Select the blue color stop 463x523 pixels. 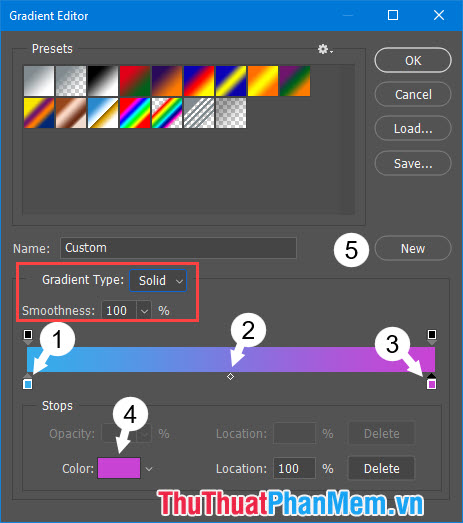28,382
